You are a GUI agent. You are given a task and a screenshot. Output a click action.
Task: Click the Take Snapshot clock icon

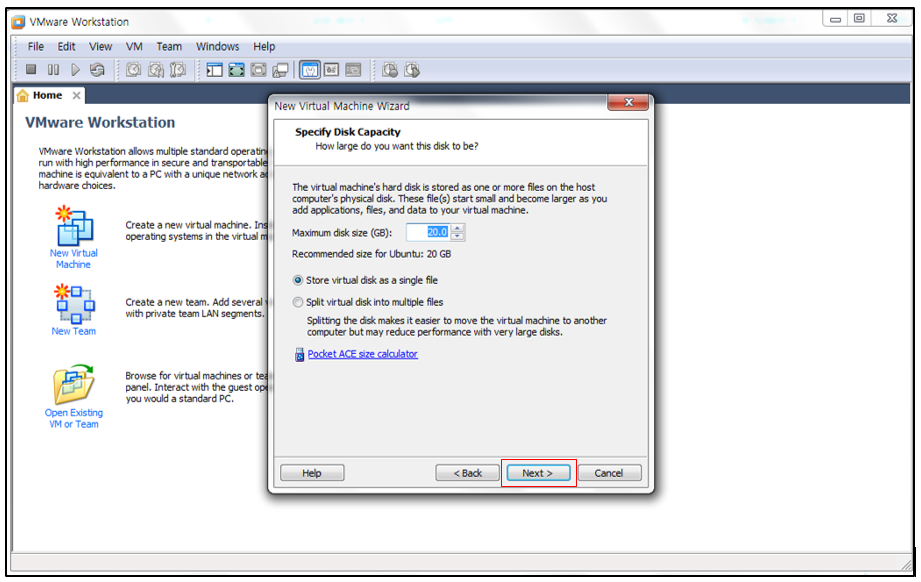[x=134, y=70]
